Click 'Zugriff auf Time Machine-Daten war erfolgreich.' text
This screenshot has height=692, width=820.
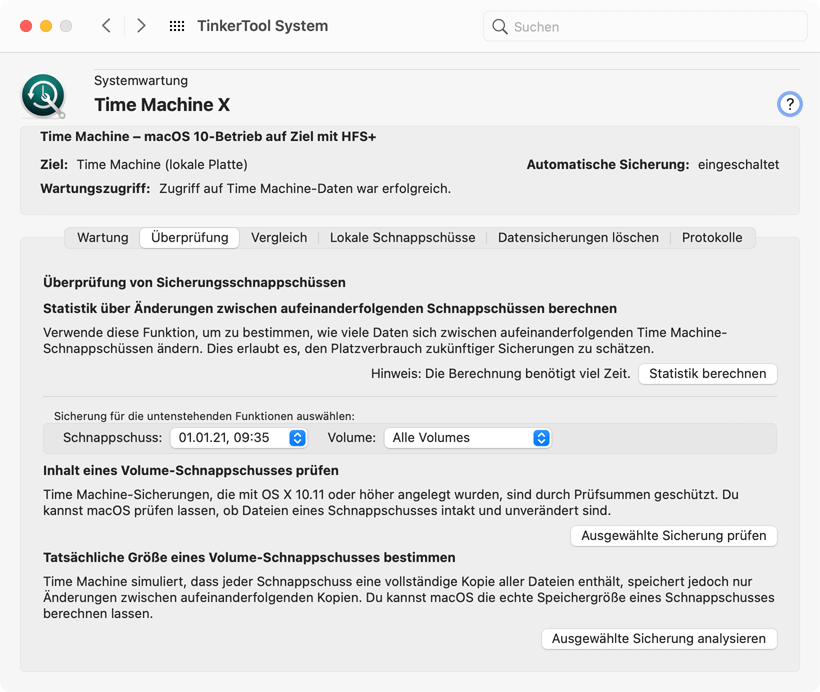(305, 188)
